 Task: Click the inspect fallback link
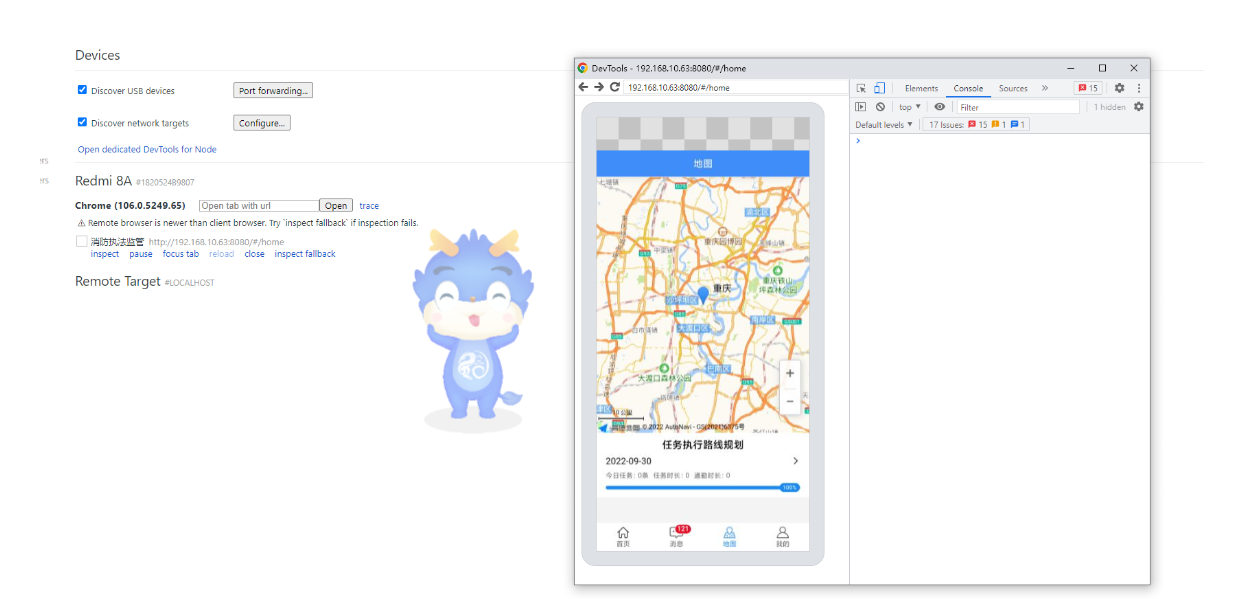(x=305, y=254)
